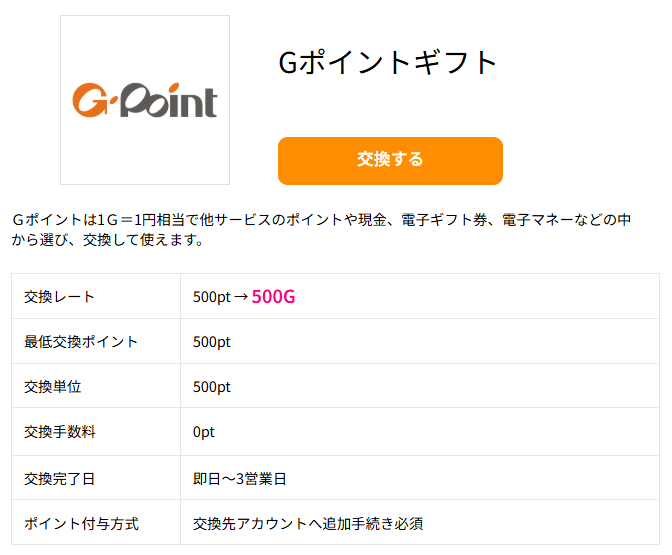
Task: Select the 最低交換ポイント row label
Action: 81,342
